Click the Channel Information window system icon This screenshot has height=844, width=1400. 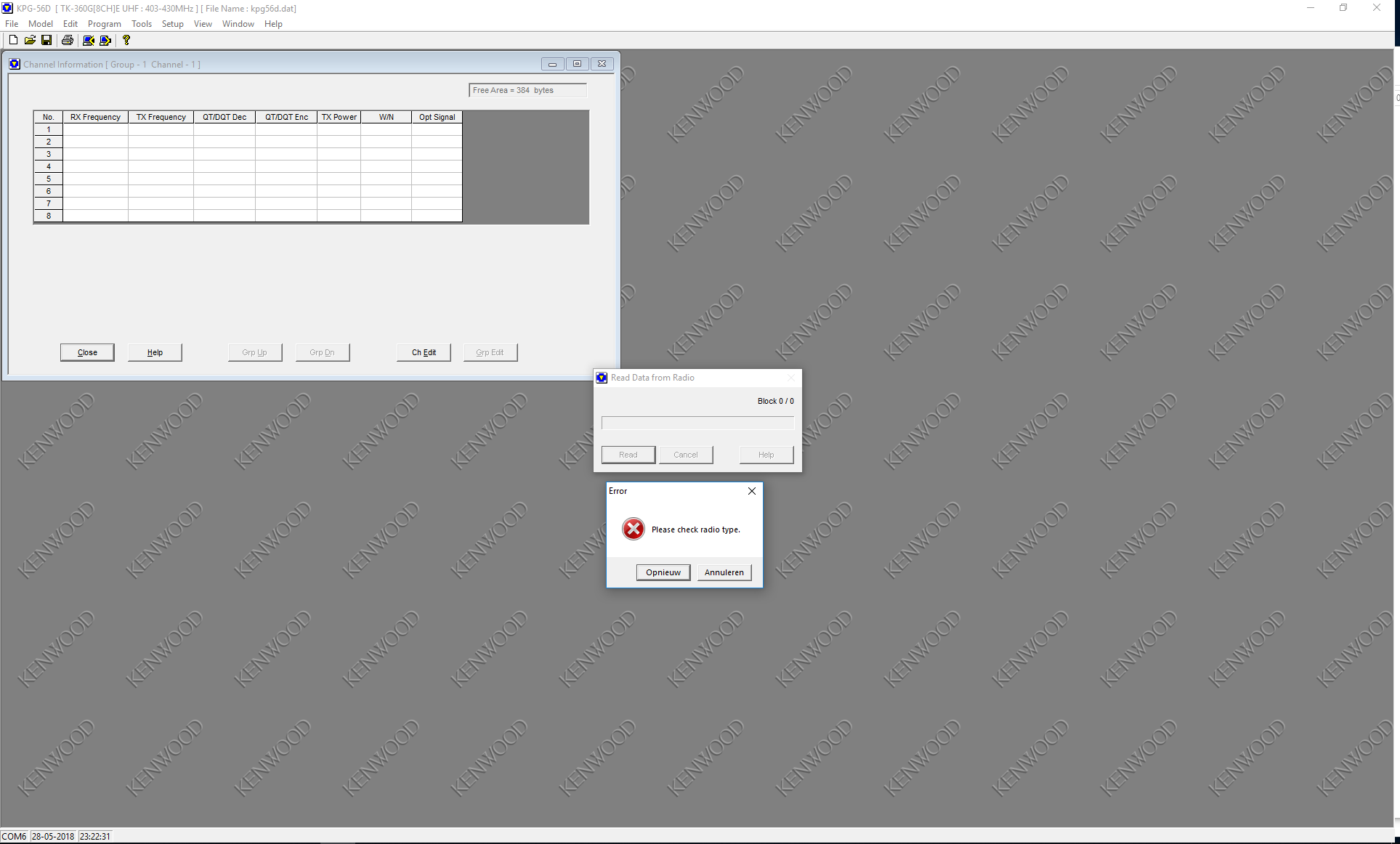coord(15,64)
